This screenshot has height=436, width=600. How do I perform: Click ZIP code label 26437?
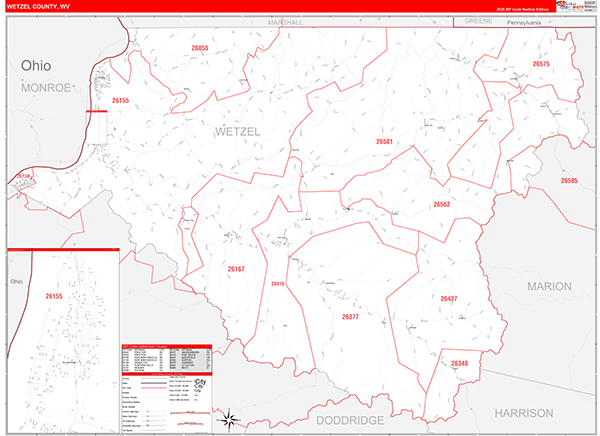point(448,298)
